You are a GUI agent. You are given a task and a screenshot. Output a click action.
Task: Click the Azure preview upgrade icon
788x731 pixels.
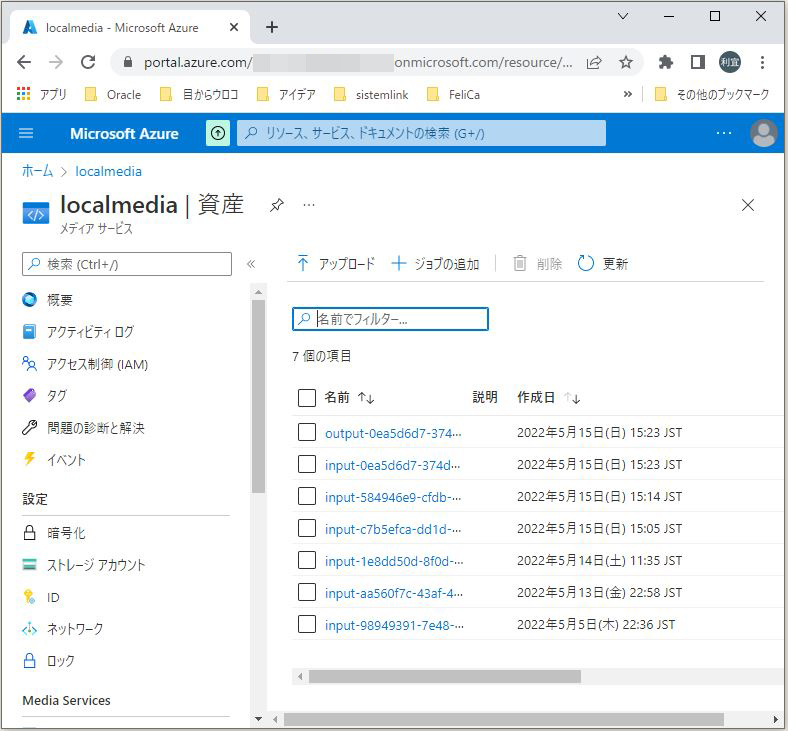coord(218,133)
